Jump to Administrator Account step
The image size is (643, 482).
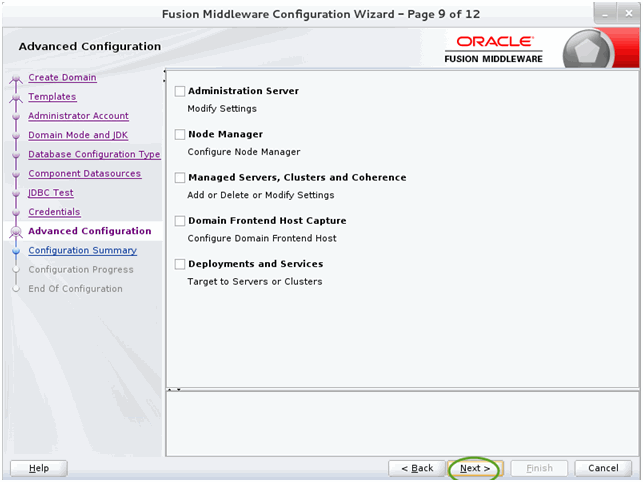tap(78, 116)
